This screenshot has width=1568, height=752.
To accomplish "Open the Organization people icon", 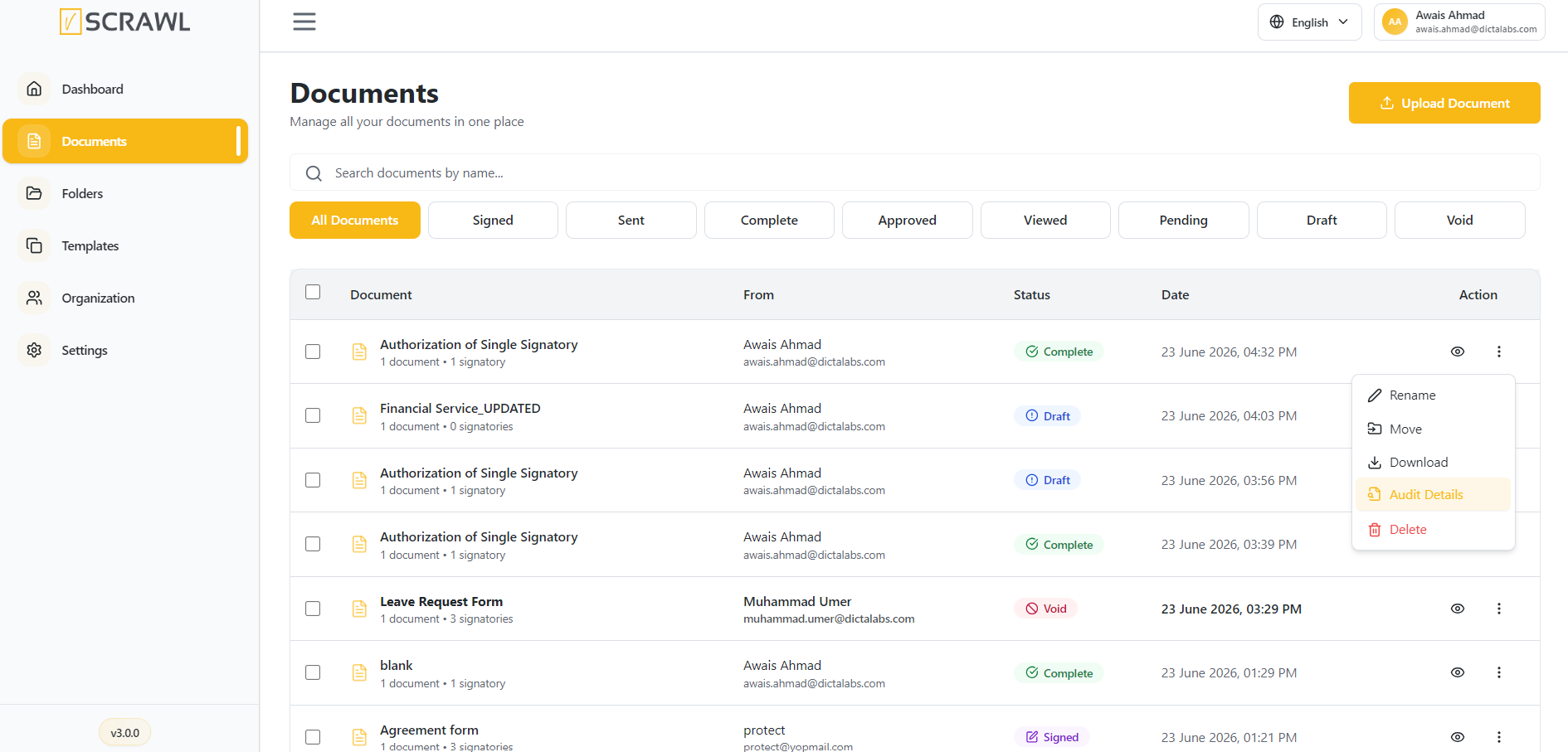I will click(x=34, y=298).
